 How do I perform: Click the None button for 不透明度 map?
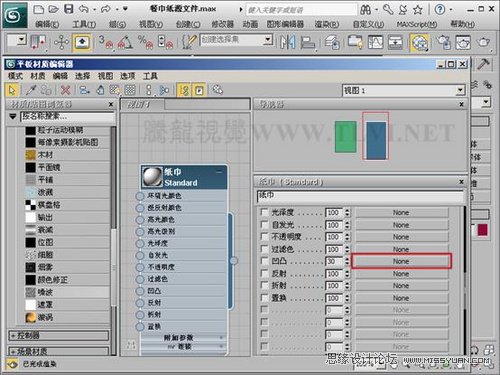point(401,237)
